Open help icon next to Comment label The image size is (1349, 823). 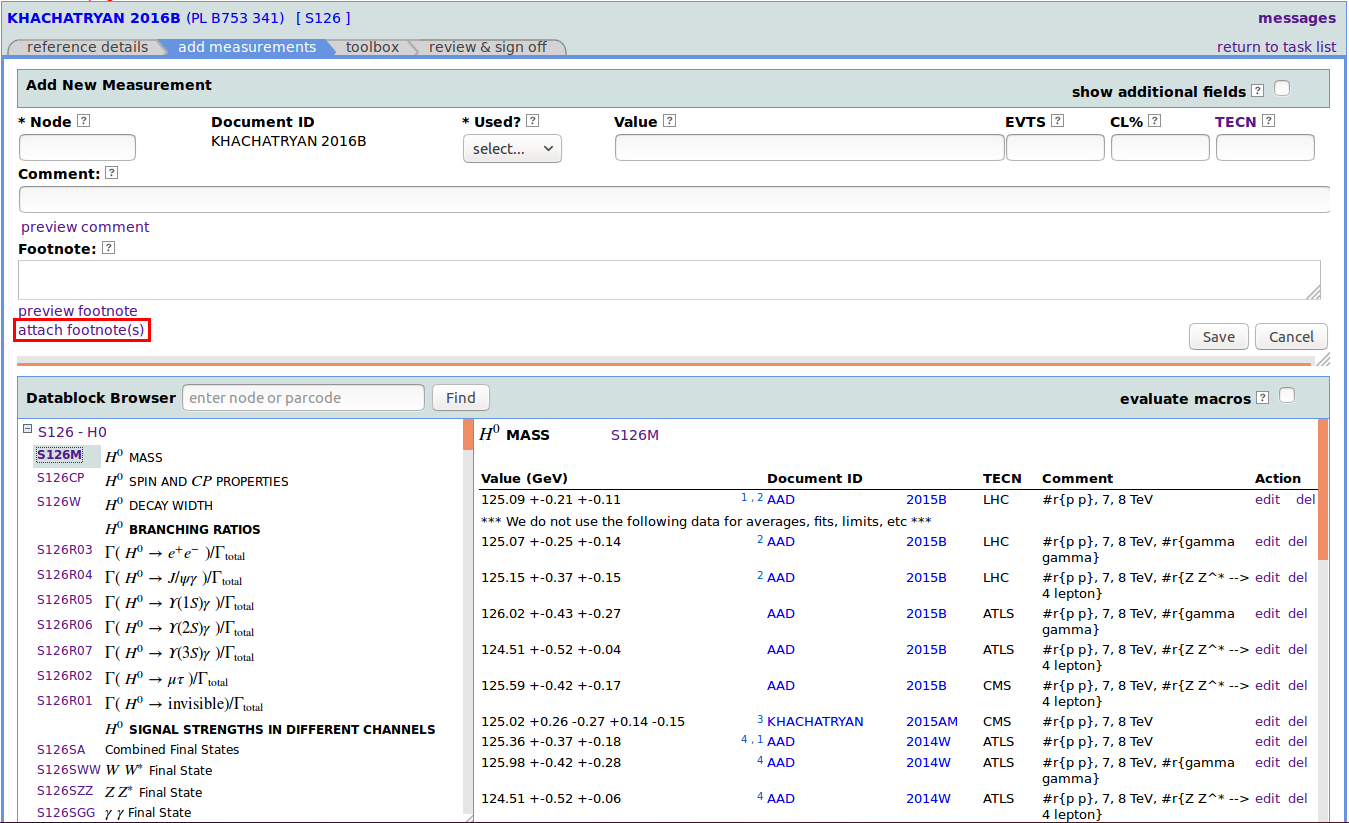[x=112, y=173]
